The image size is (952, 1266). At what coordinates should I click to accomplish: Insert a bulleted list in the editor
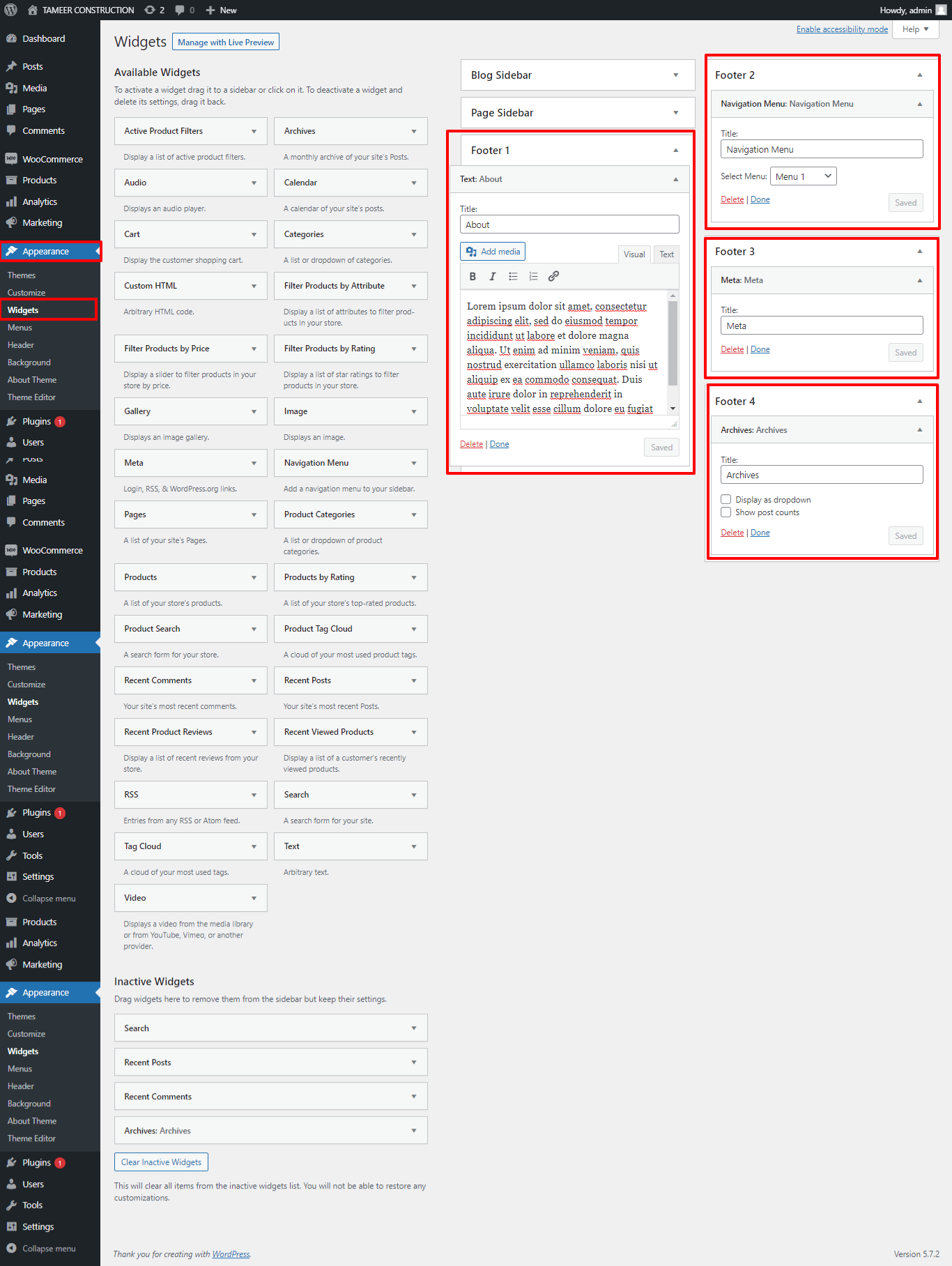tap(513, 276)
